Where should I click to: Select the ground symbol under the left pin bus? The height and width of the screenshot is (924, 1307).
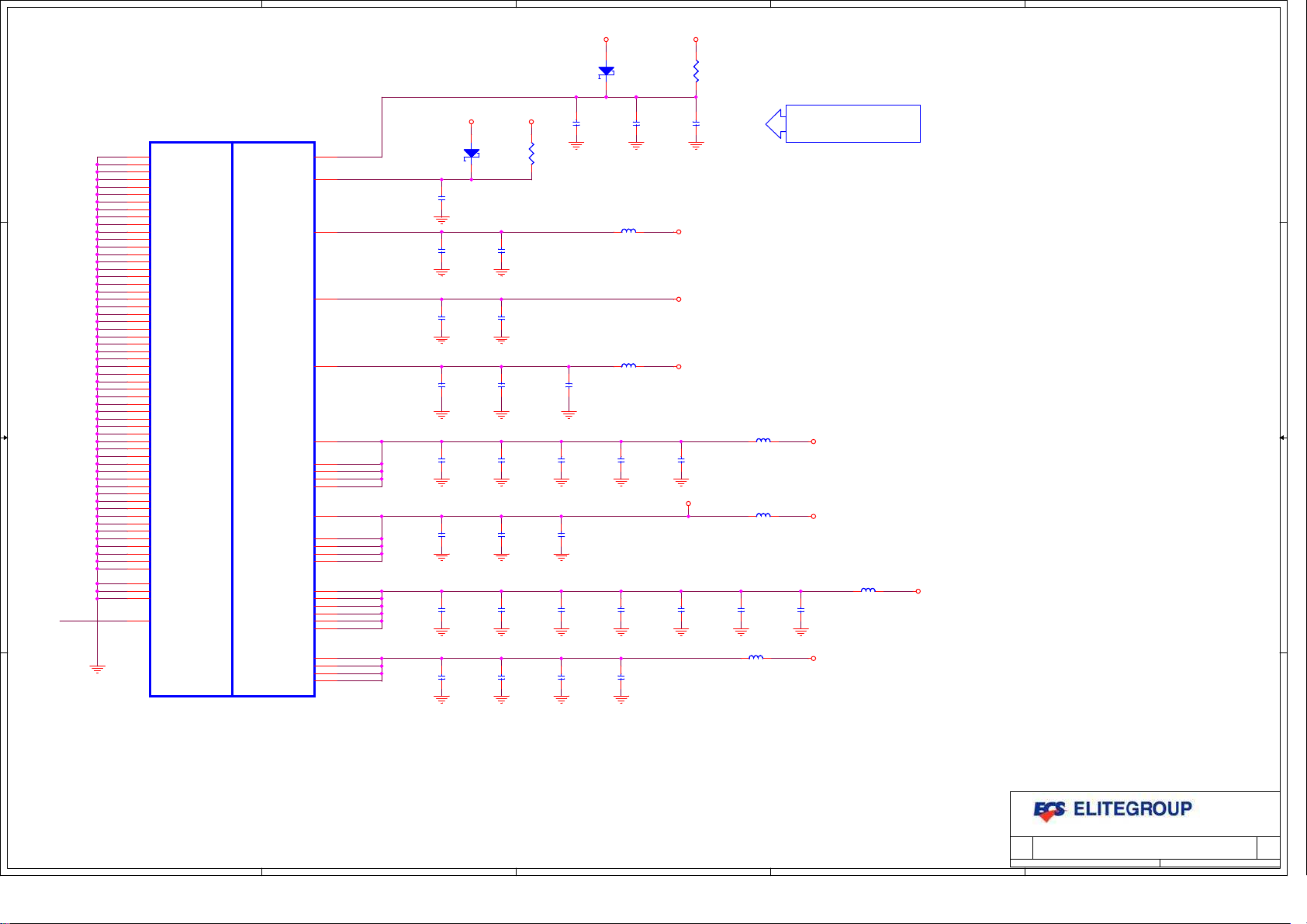point(97,669)
